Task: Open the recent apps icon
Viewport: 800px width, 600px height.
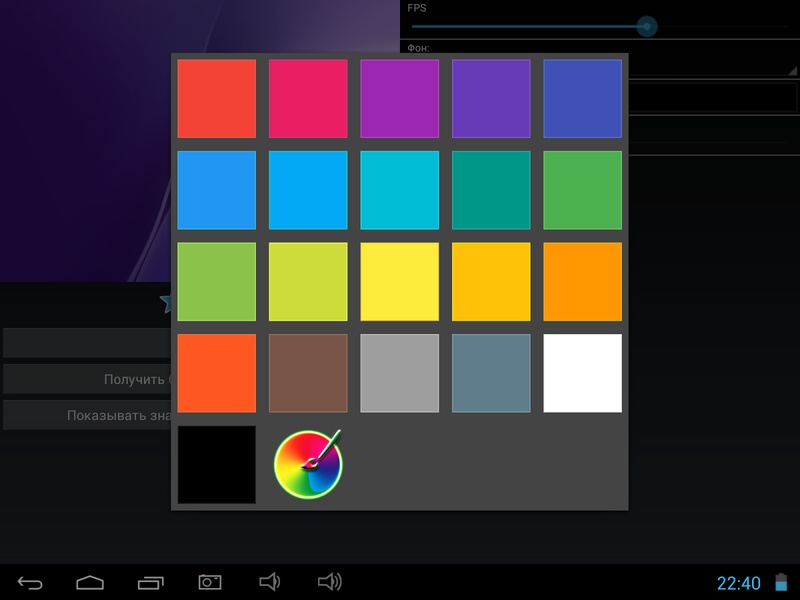Action: click(151, 582)
